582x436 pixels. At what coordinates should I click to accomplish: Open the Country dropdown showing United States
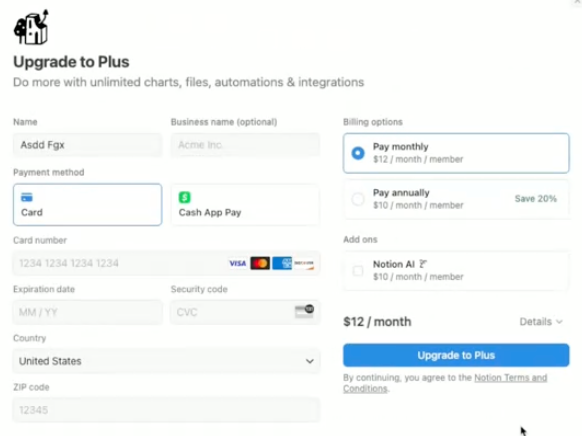click(x=166, y=361)
